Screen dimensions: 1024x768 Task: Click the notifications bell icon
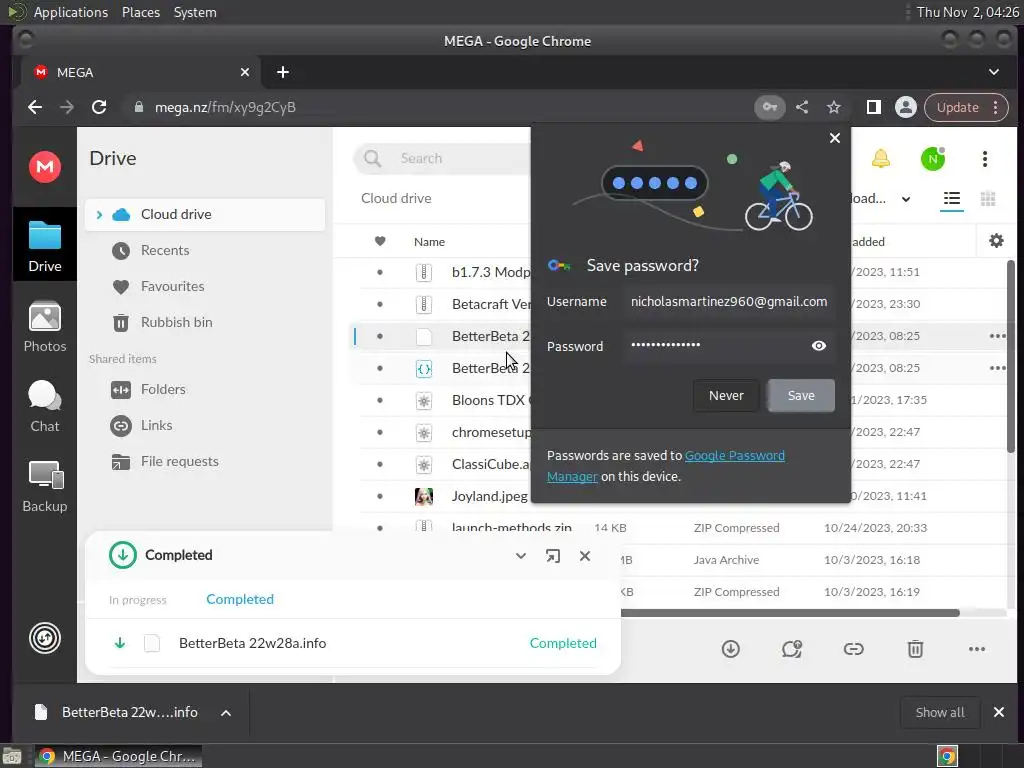[x=880, y=158]
